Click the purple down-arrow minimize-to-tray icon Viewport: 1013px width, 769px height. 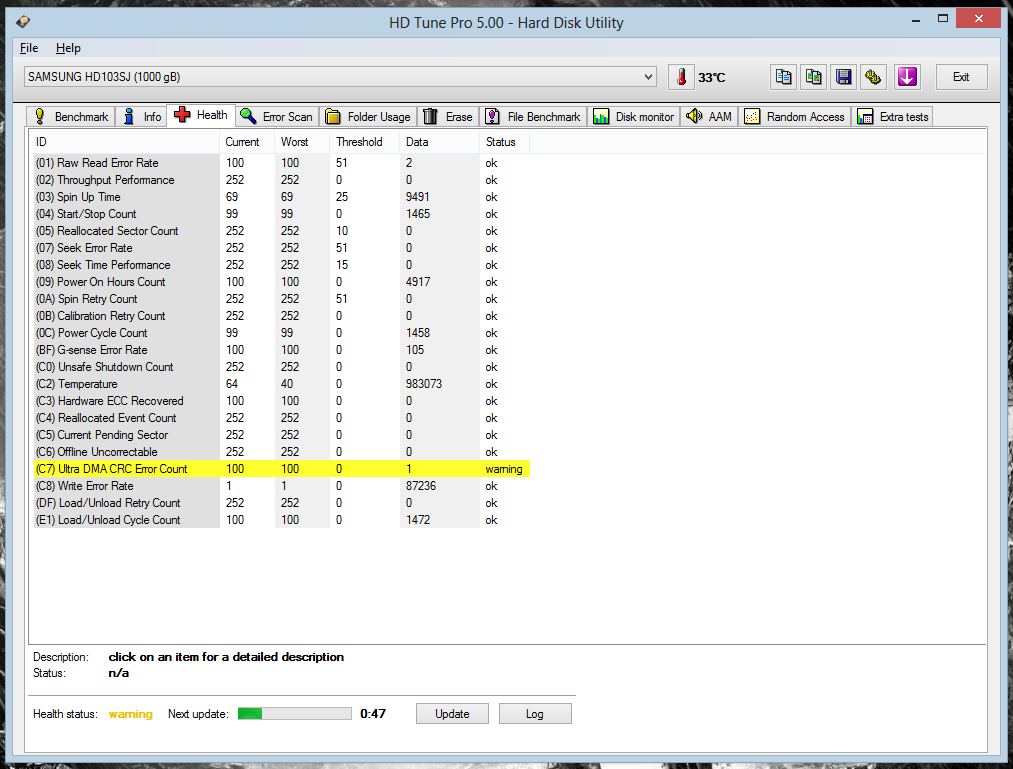[x=907, y=77]
